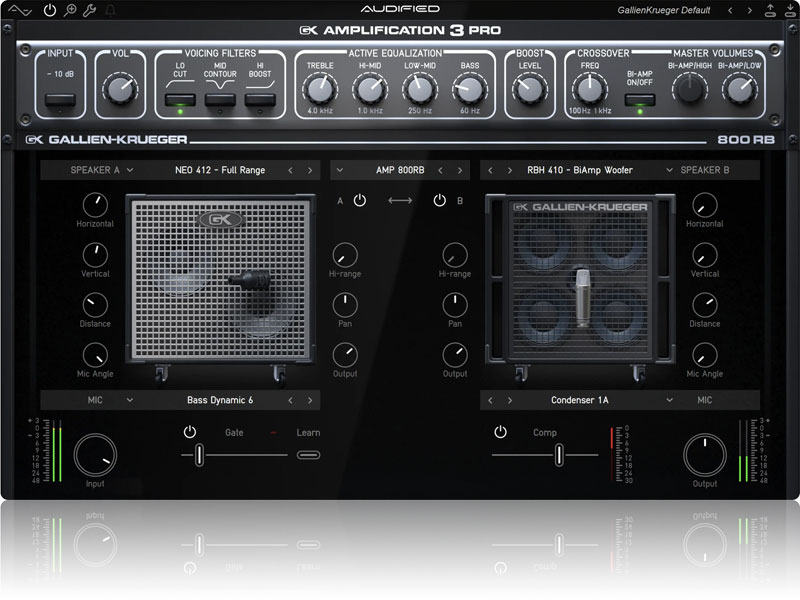Select previous mic before Condenser 1A

click(x=490, y=400)
